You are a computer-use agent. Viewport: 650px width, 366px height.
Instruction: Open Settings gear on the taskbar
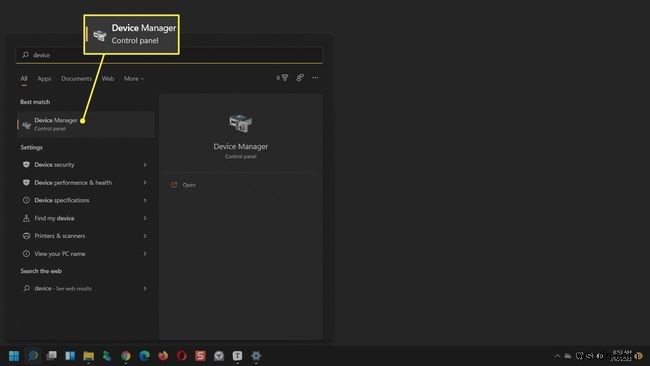tap(256, 356)
